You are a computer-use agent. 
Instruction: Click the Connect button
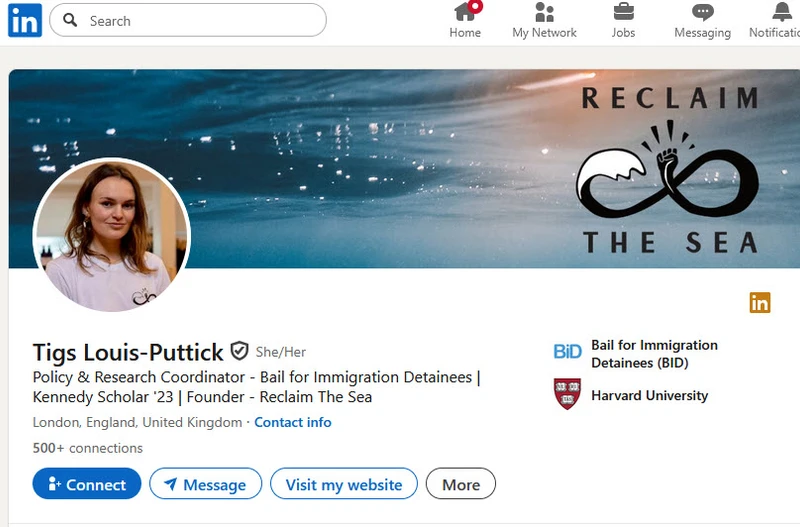(x=87, y=484)
